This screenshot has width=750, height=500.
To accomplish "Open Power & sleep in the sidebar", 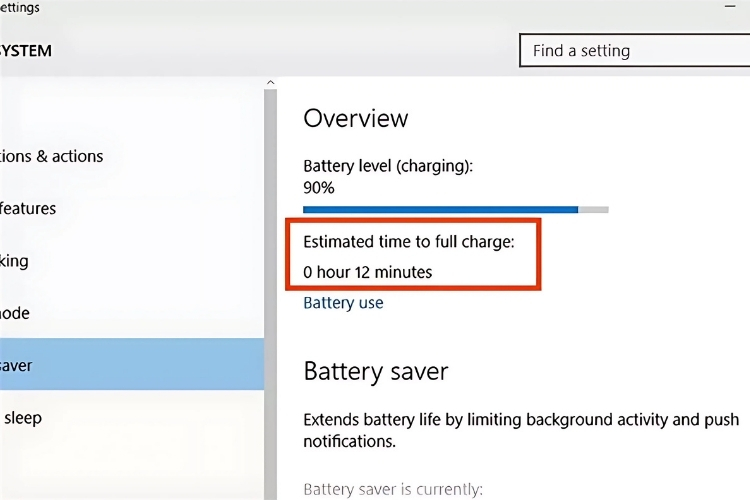I will pyautogui.click(x=22, y=418).
